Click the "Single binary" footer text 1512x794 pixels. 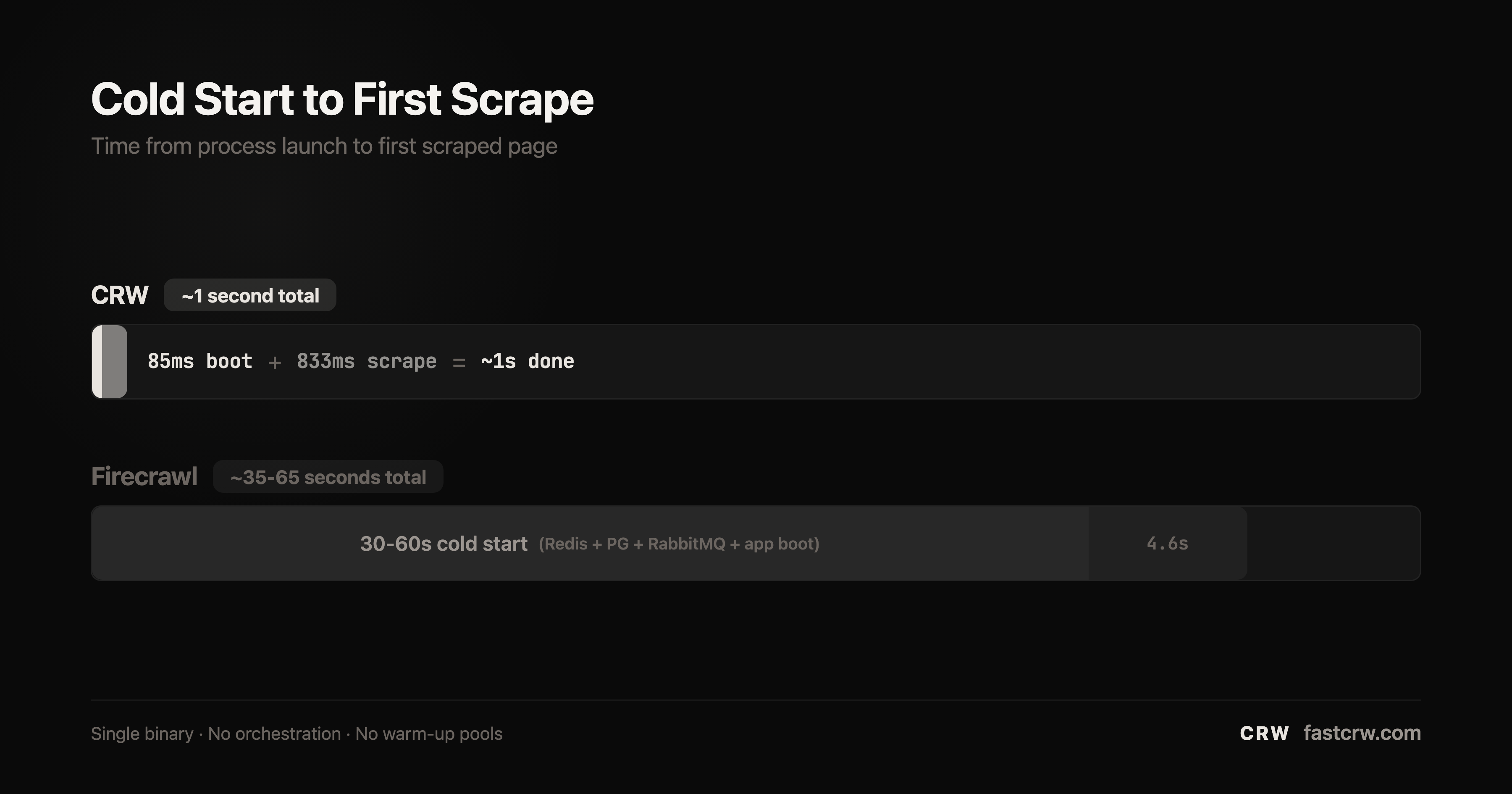(142, 734)
